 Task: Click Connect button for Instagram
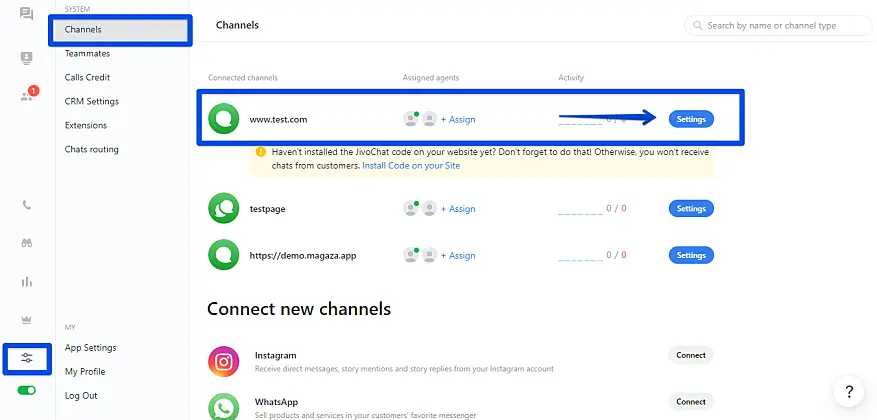[691, 355]
